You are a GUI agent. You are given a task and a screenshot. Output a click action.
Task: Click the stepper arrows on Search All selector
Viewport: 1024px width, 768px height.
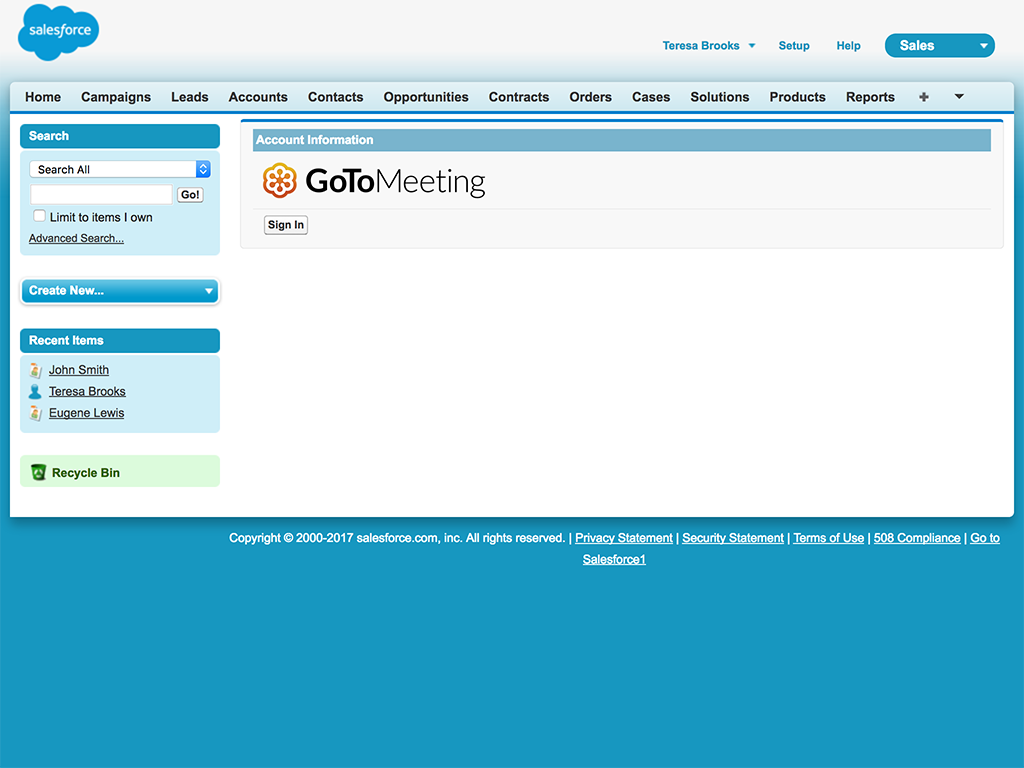tap(203, 168)
